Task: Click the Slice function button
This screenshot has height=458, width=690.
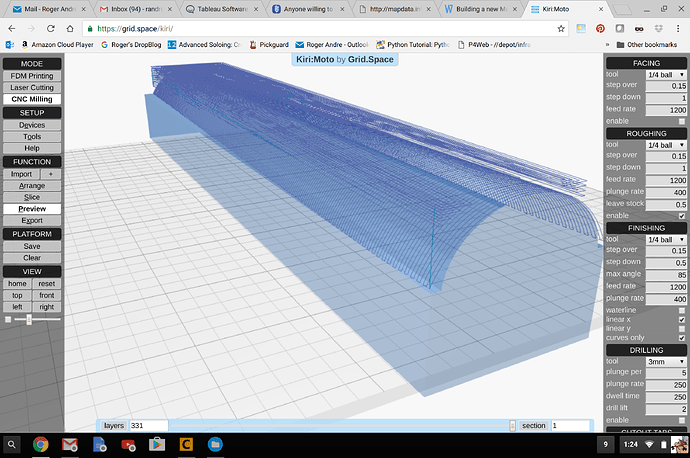Action: pyautogui.click(x=32, y=197)
